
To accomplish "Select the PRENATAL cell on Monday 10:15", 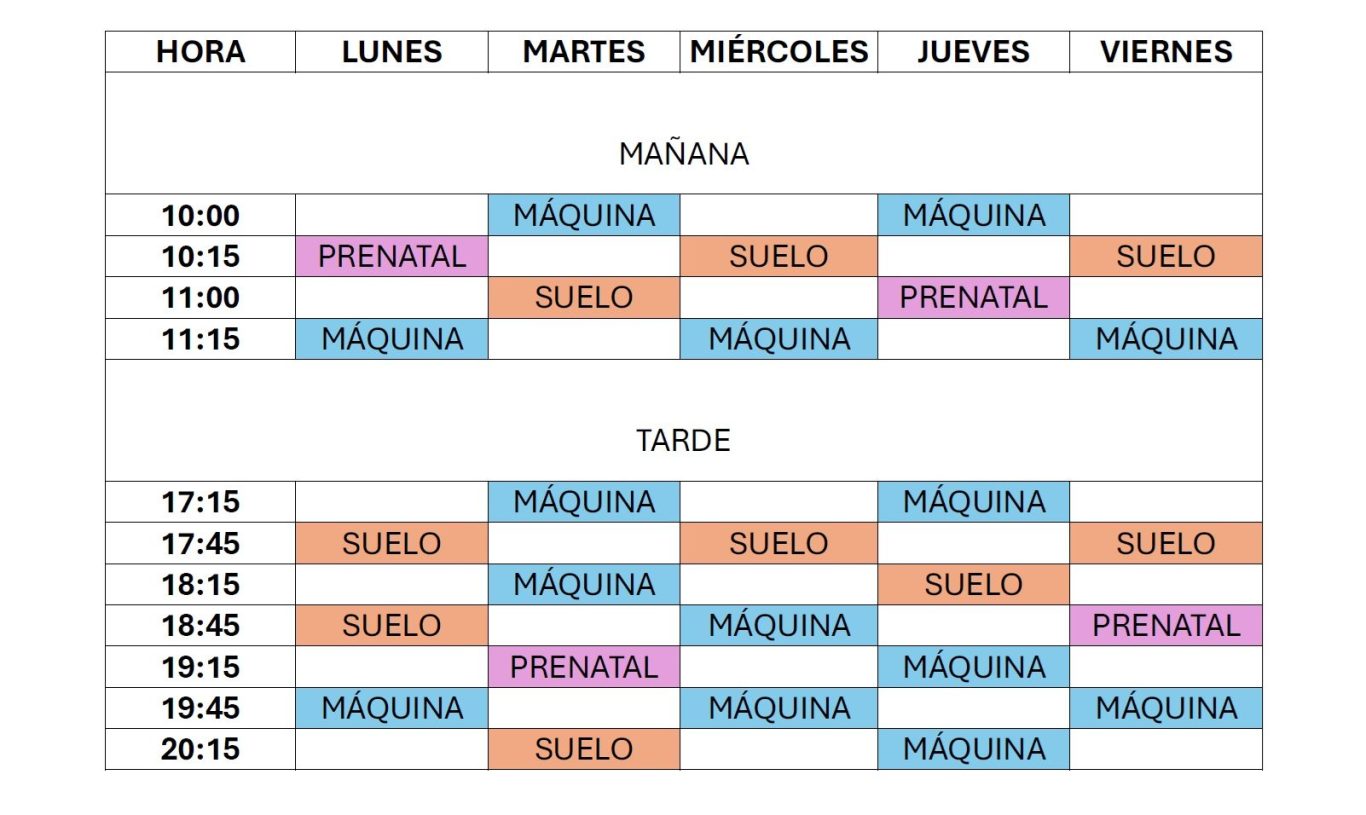I will (392, 256).
